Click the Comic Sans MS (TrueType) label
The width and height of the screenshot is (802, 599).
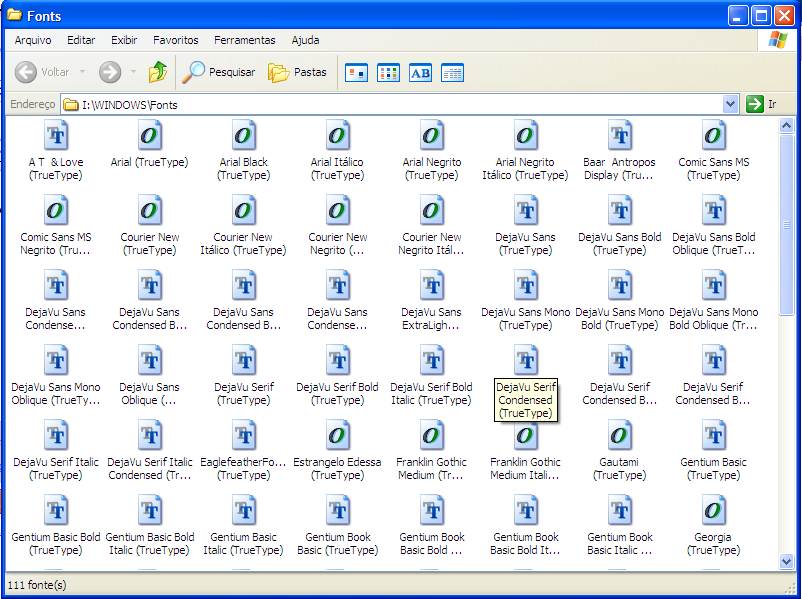pyautogui.click(x=714, y=168)
